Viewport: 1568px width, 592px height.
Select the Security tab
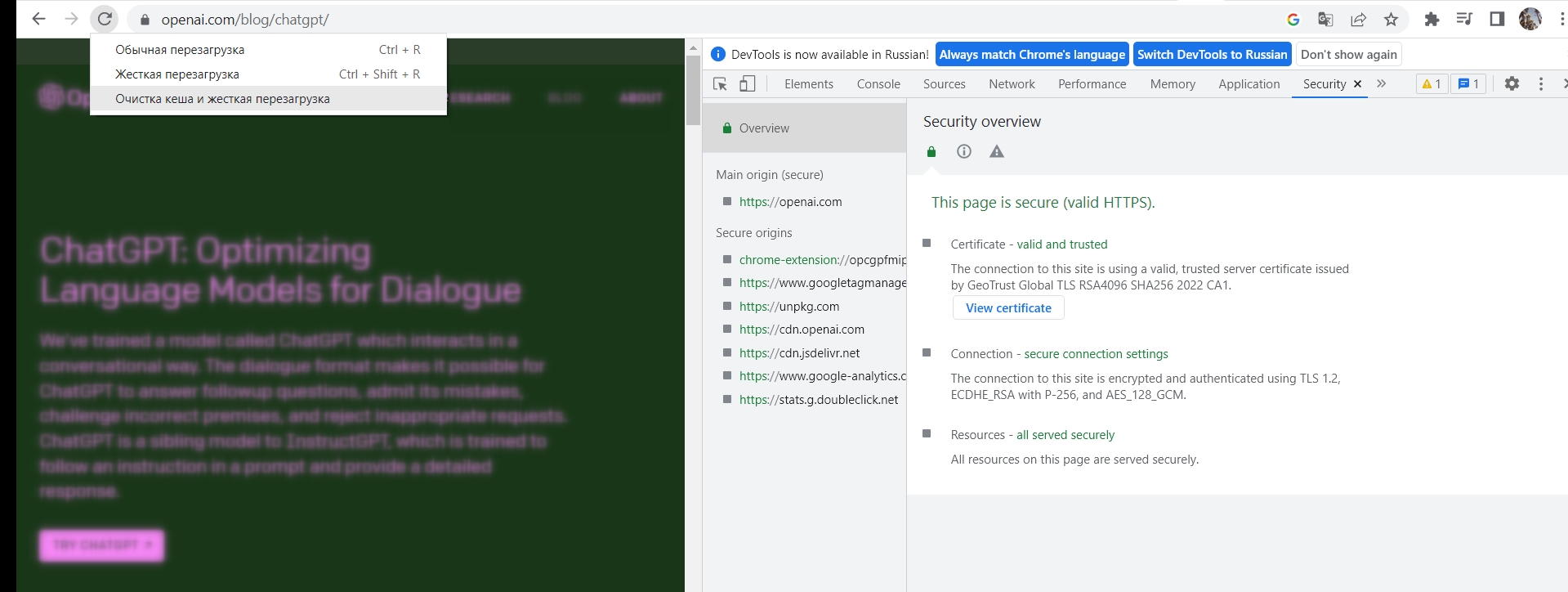pyautogui.click(x=1324, y=83)
